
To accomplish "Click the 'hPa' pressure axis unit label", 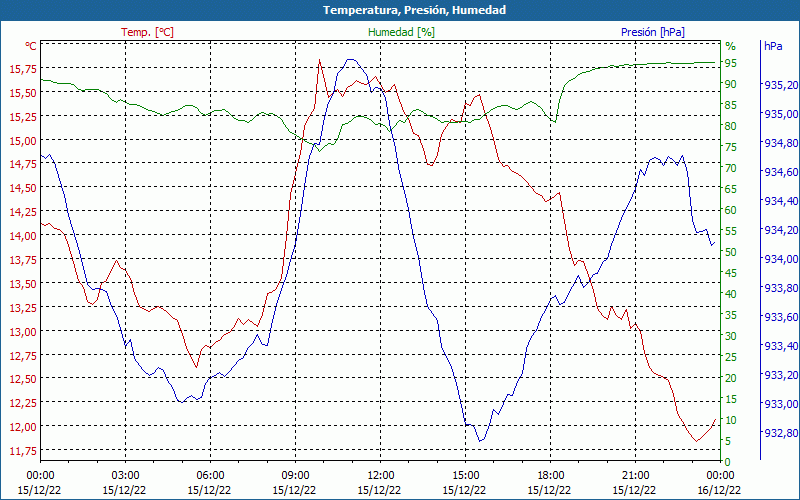I will [773, 46].
